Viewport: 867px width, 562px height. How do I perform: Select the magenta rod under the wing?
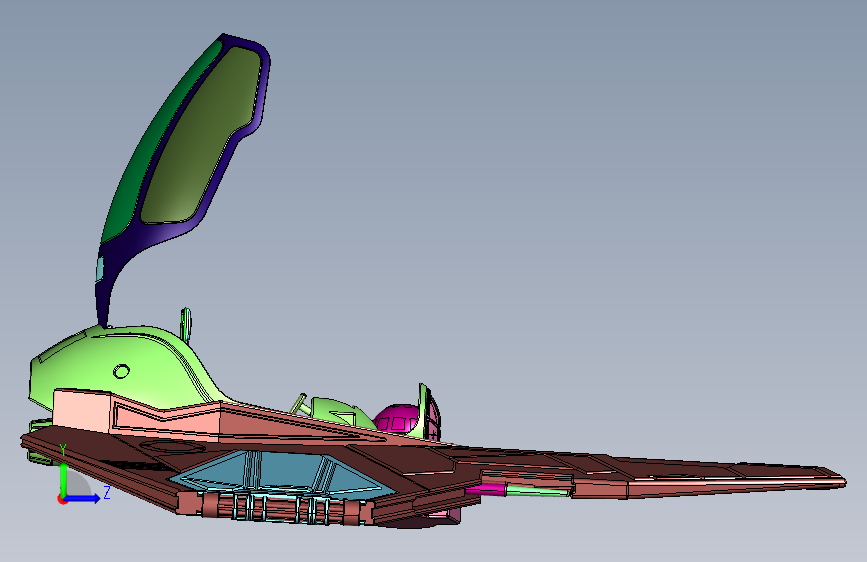(485, 488)
